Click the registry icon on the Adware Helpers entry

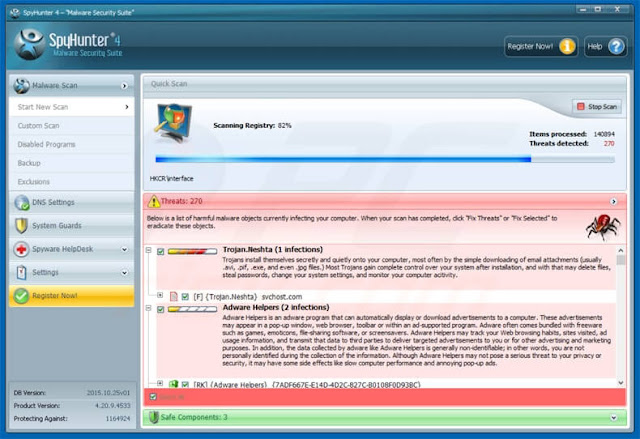pos(173,384)
